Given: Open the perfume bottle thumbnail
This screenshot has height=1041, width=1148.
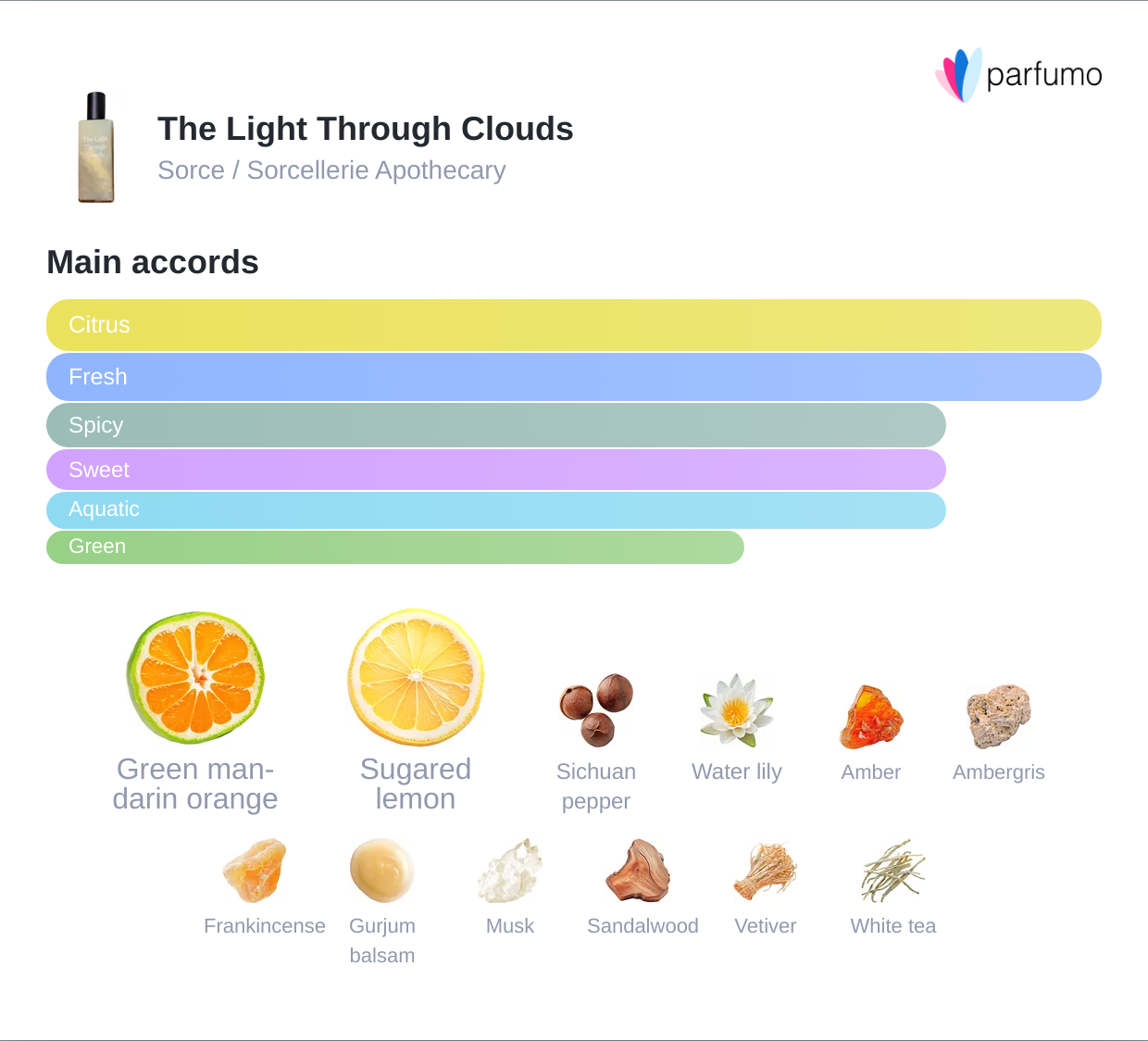Looking at the screenshot, I should pos(96,147).
